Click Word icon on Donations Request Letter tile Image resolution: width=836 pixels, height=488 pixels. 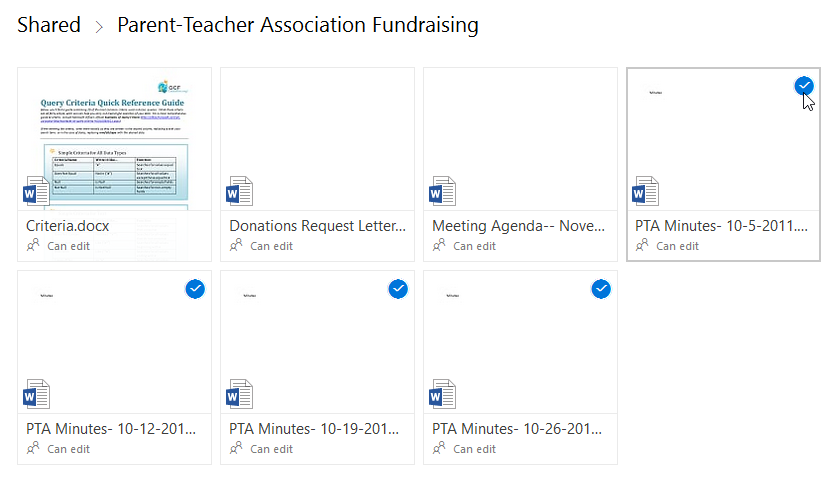[238, 191]
